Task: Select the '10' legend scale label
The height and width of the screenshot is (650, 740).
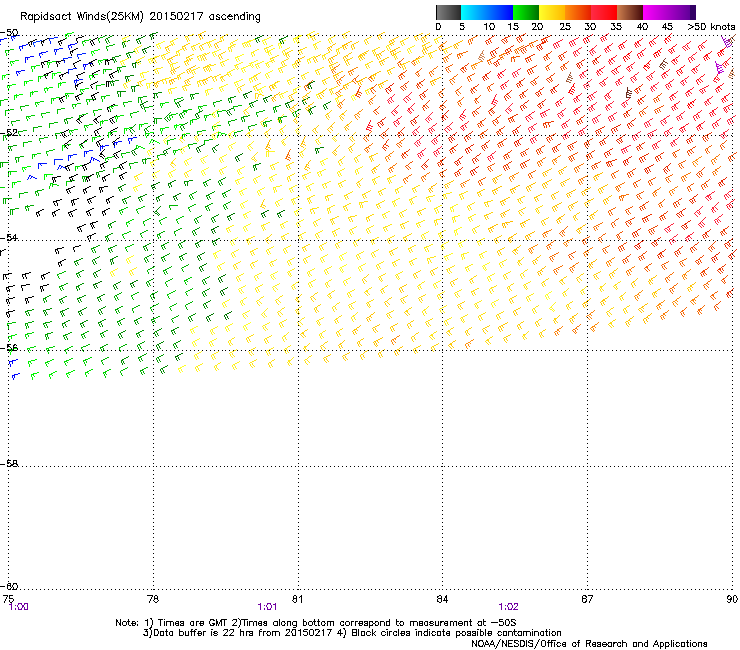Action: pyautogui.click(x=489, y=27)
